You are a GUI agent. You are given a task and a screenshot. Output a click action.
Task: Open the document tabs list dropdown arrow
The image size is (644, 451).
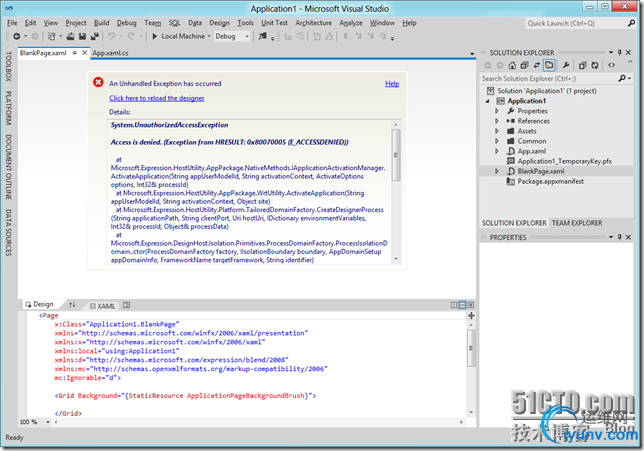[x=472, y=54]
